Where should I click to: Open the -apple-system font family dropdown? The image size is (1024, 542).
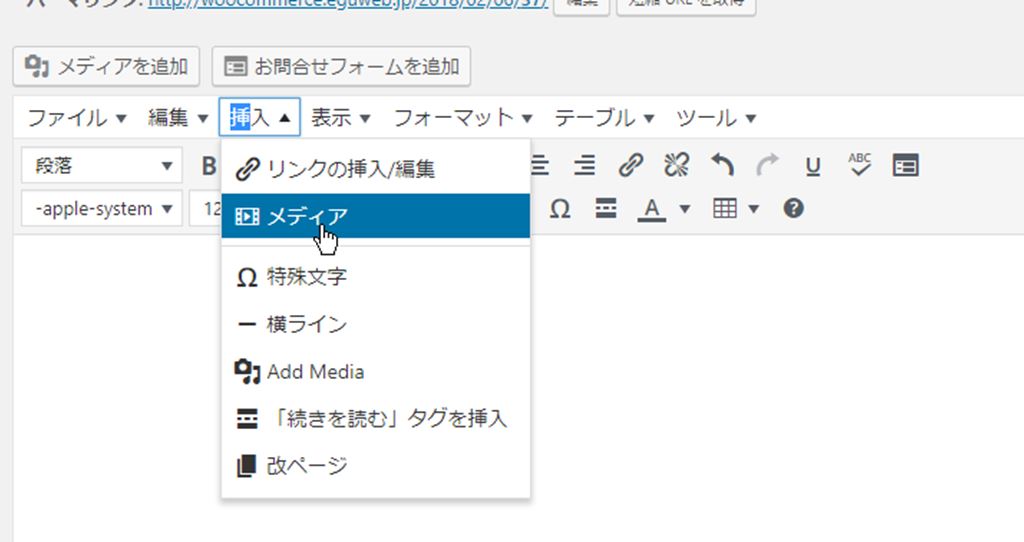pos(102,209)
